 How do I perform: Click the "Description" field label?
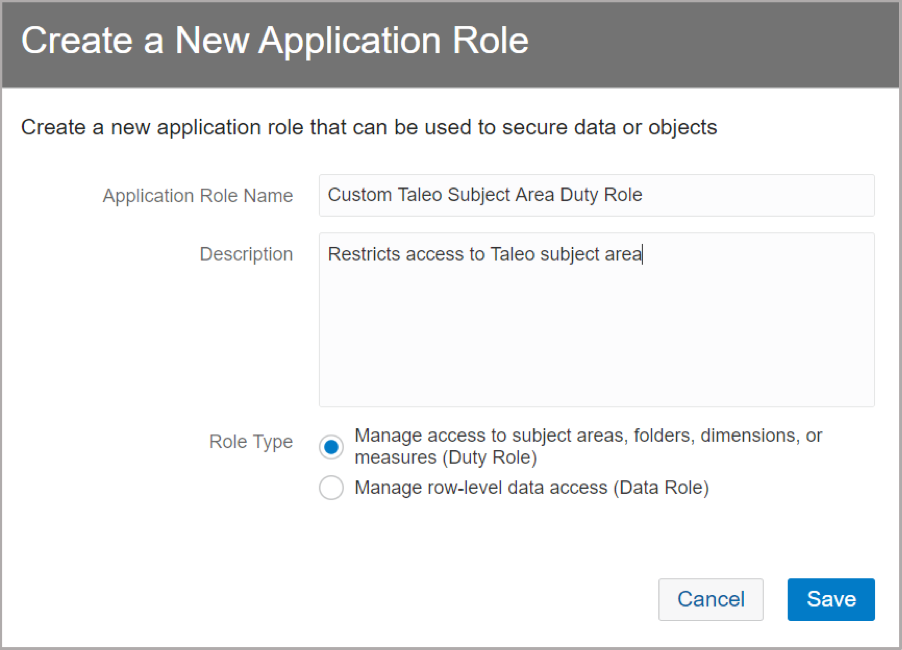pos(246,254)
